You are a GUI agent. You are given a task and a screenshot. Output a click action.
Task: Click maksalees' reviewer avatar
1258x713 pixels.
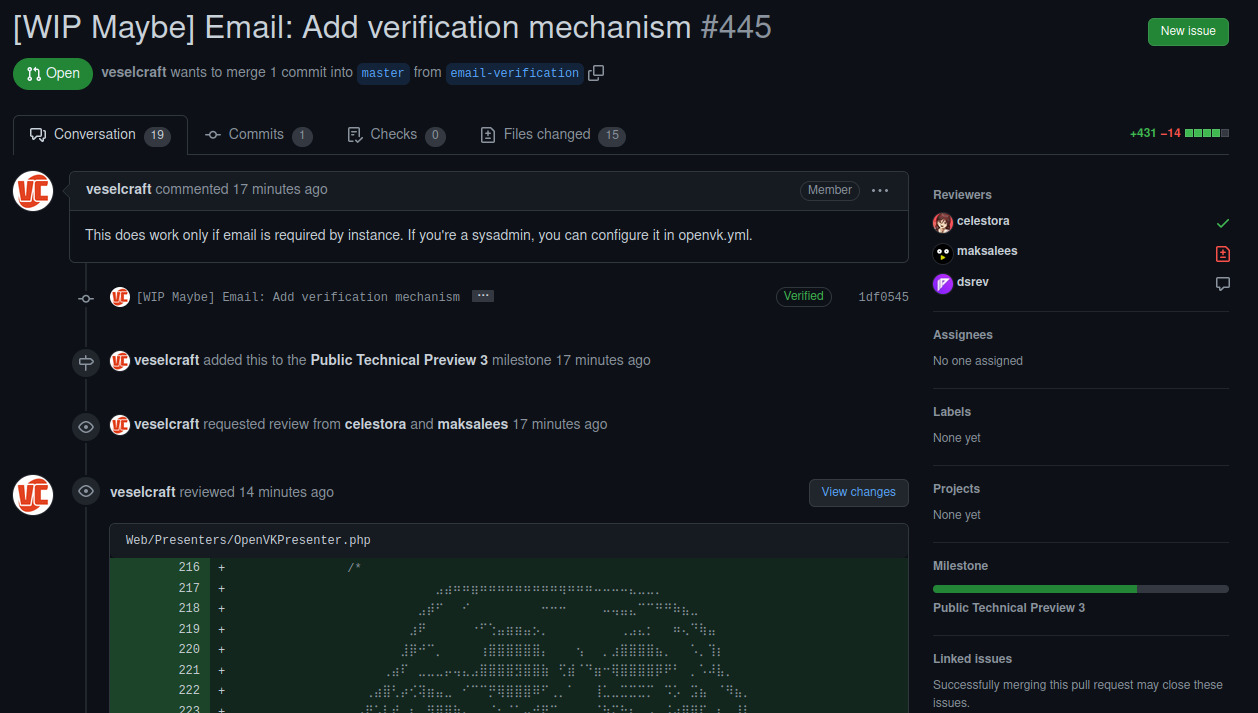[x=942, y=253]
